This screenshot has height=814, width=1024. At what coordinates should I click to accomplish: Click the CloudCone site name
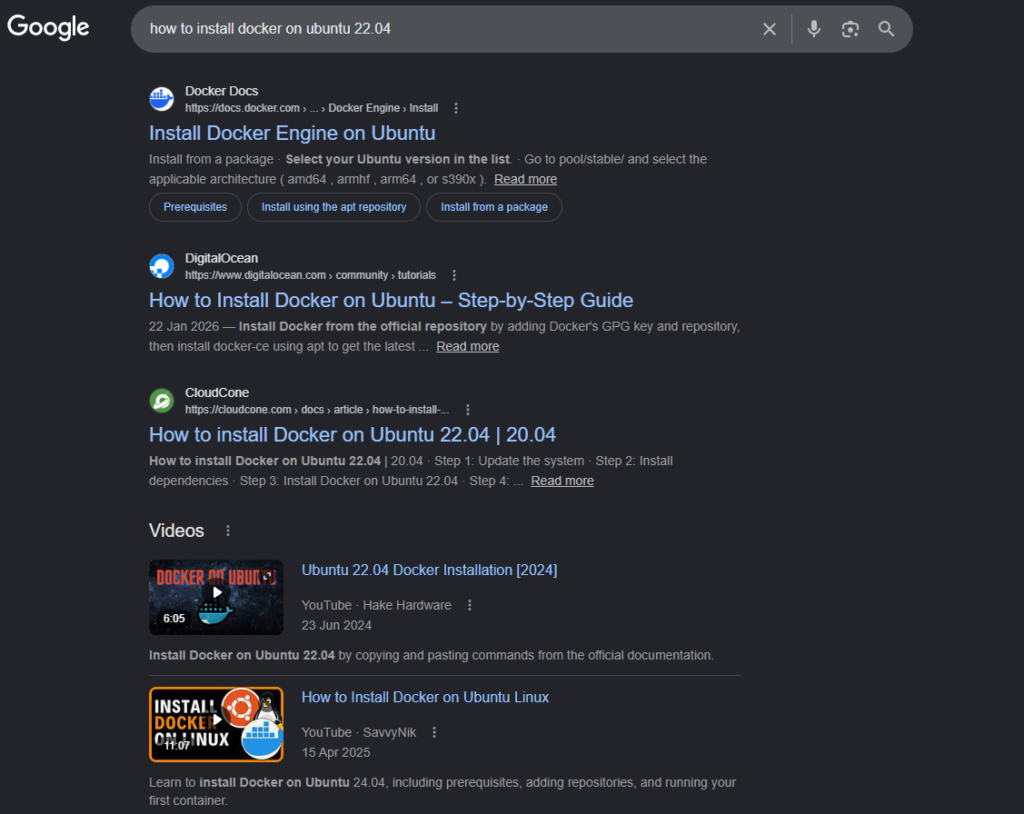(217, 393)
